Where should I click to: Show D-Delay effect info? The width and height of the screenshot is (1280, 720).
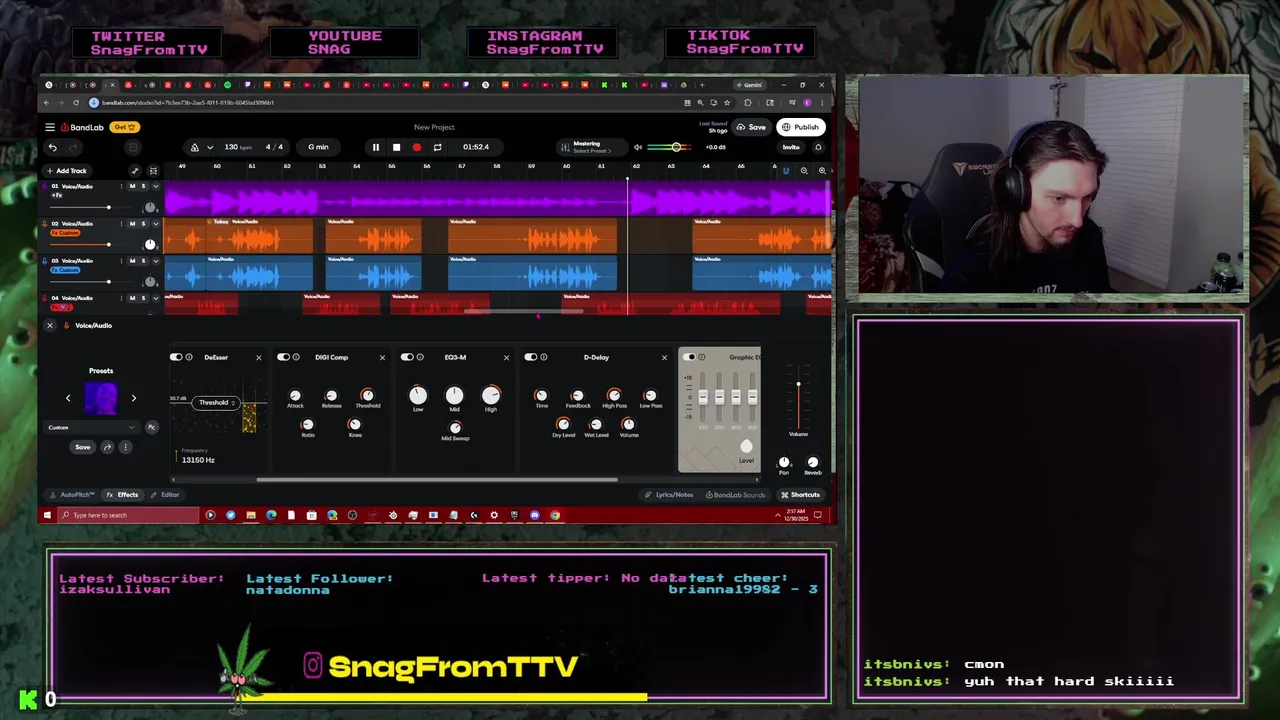[543, 357]
